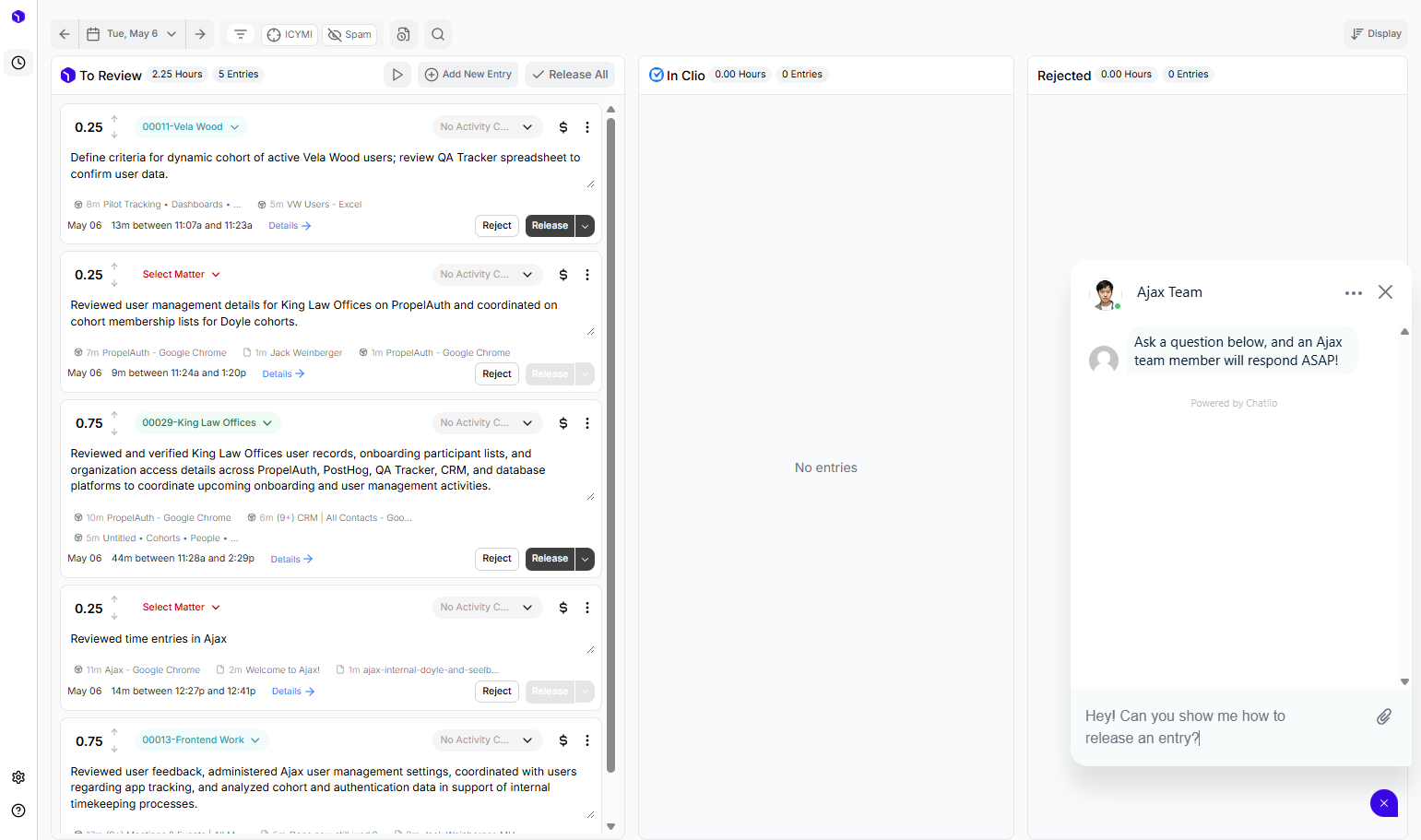Click the attachment paperclip in chat
The width and height of the screenshot is (1421, 840).
1384,716
